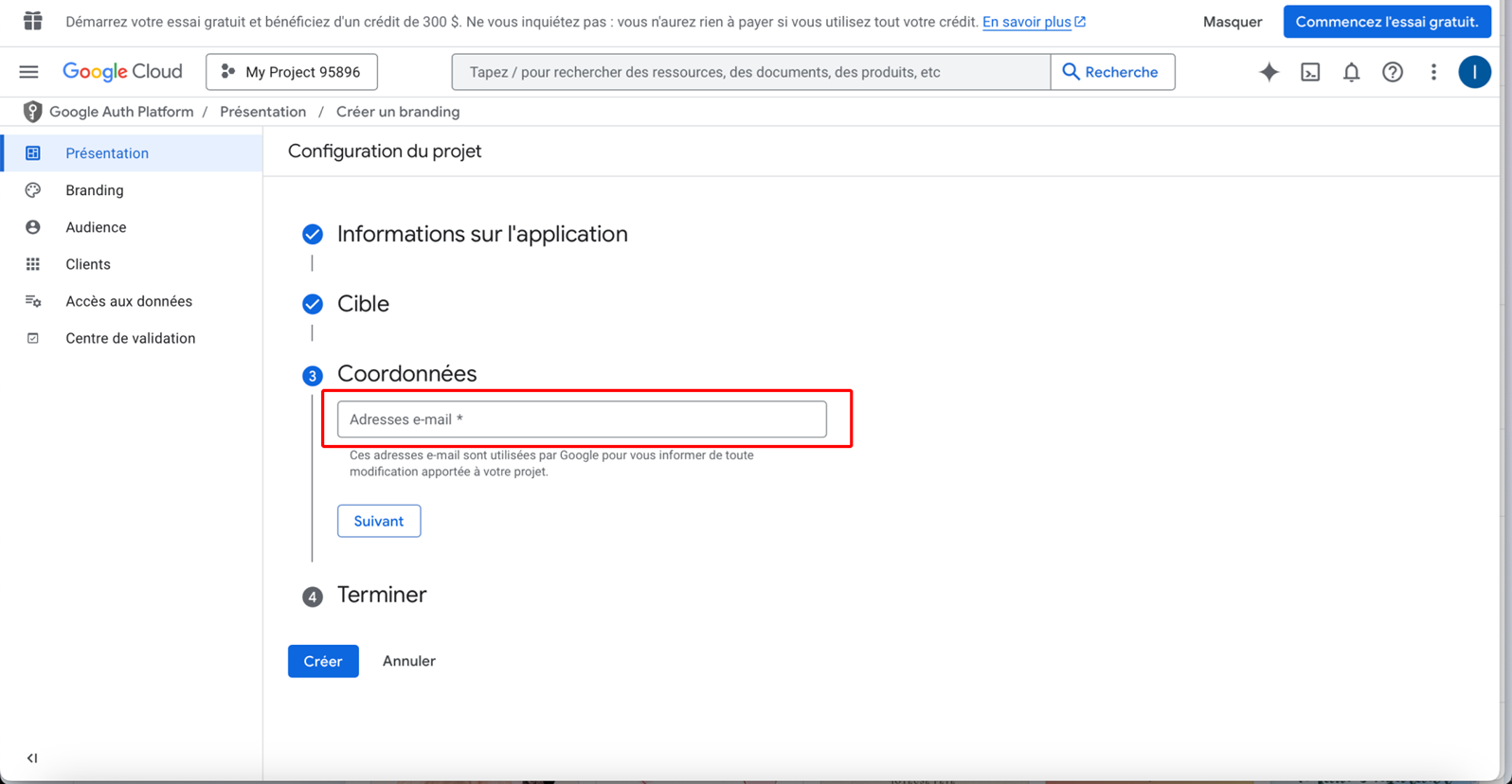Expand the Terminer step
Viewport: 1512px width, 784px height.
click(381, 595)
